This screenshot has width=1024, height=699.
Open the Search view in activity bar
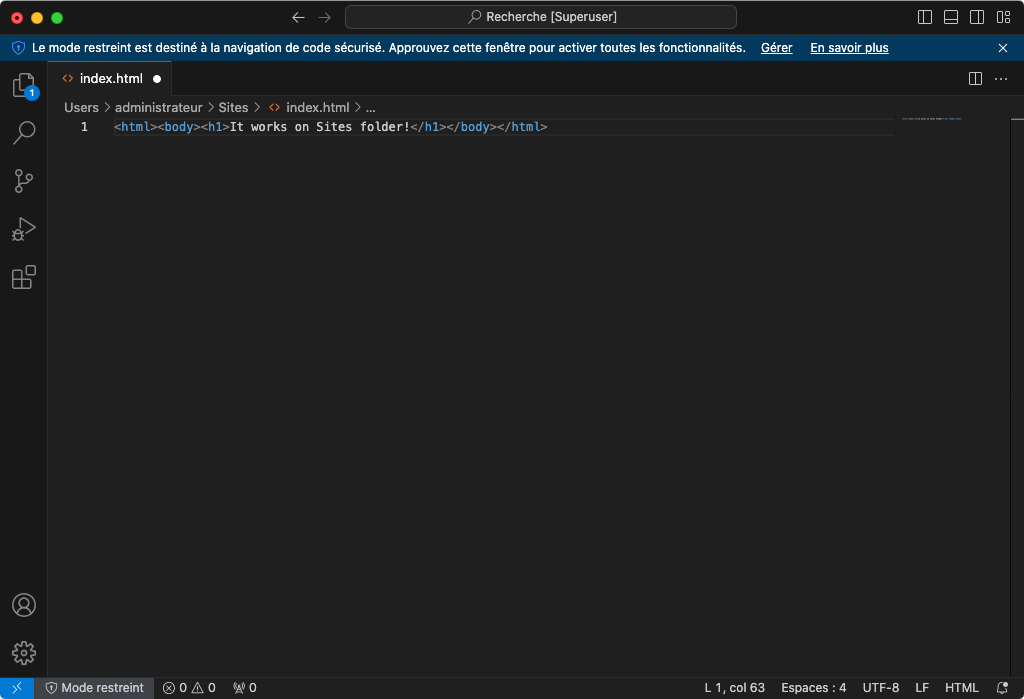24,133
